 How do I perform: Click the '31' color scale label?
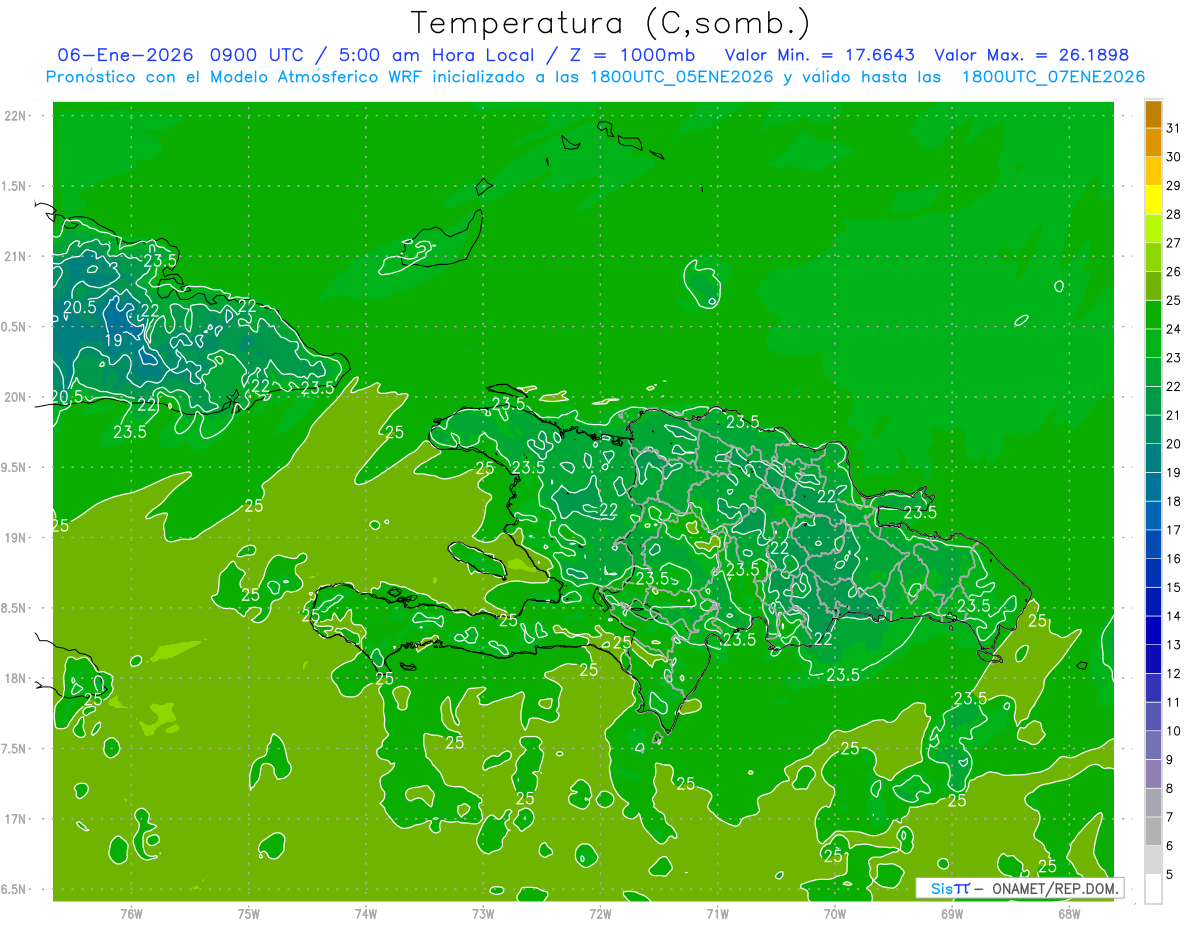point(1173,128)
